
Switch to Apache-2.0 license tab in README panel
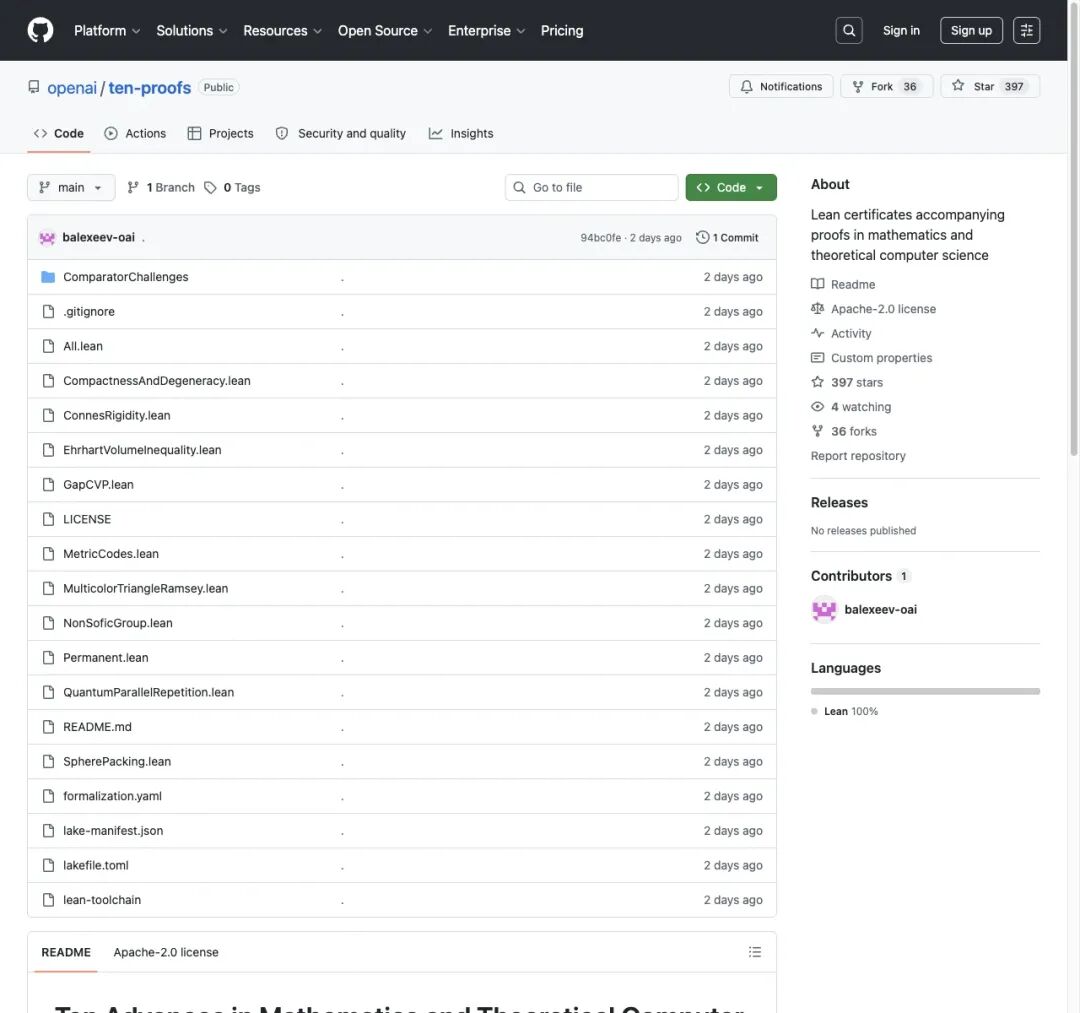tap(166, 952)
